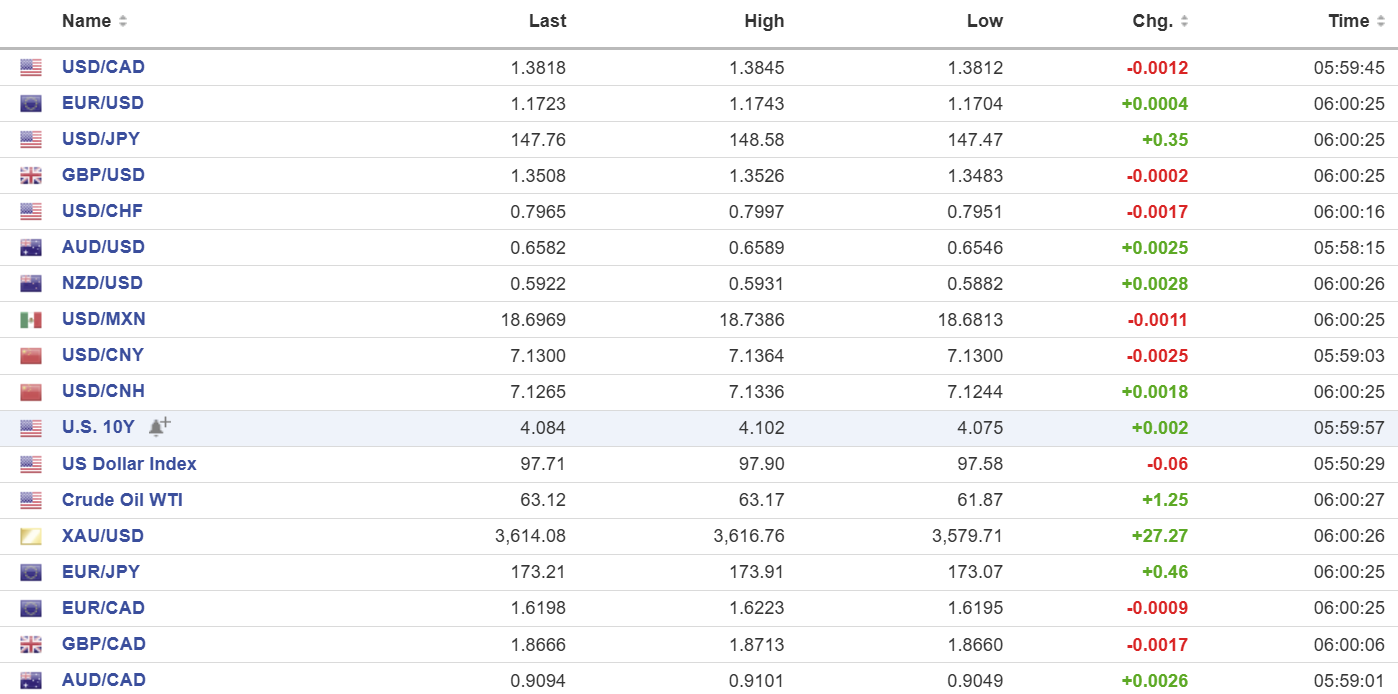Click the EU flag icon beside EUR/CAD
The image size is (1398, 694).
click(31, 608)
